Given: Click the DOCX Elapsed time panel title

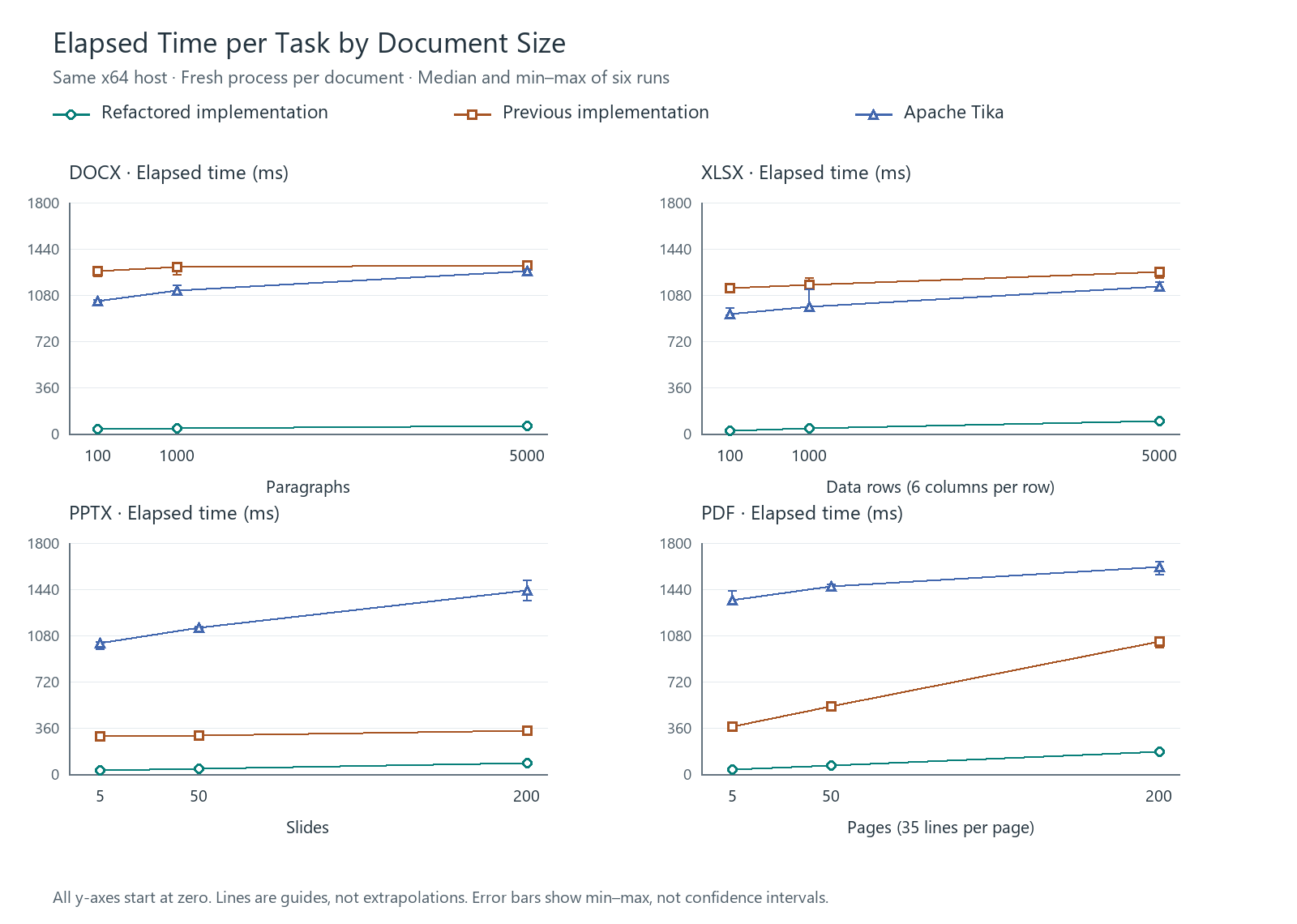Looking at the screenshot, I should (178, 173).
